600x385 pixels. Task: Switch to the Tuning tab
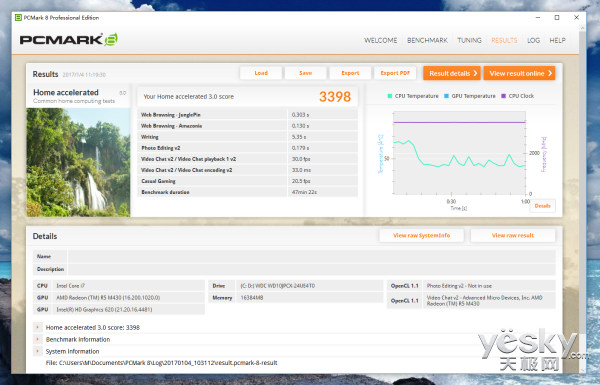[x=469, y=40]
